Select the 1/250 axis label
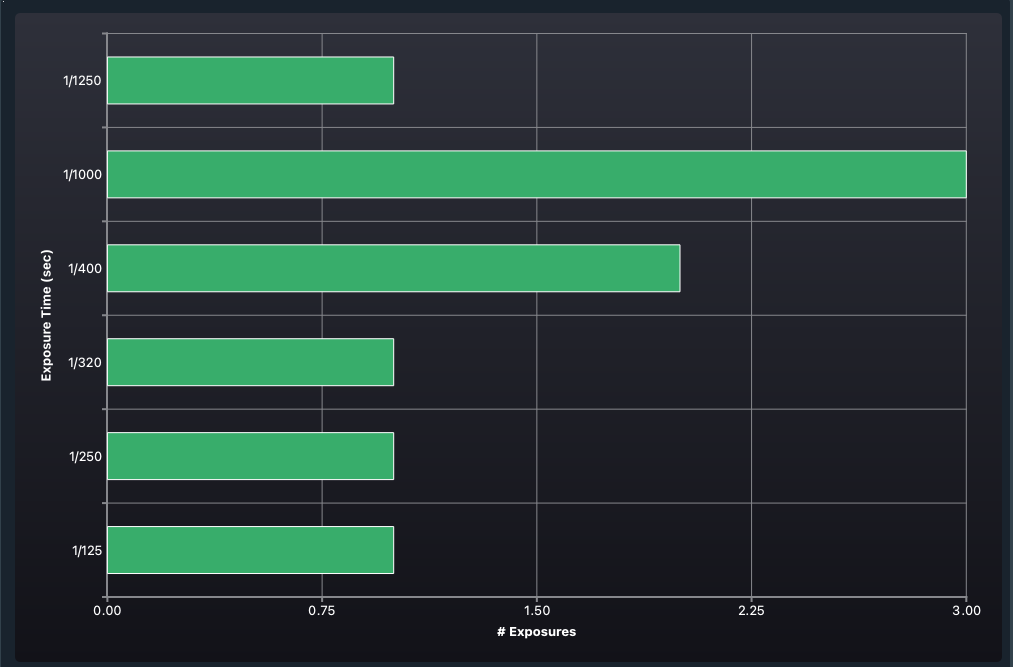This screenshot has height=667, width=1013. [x=84, y=457]
